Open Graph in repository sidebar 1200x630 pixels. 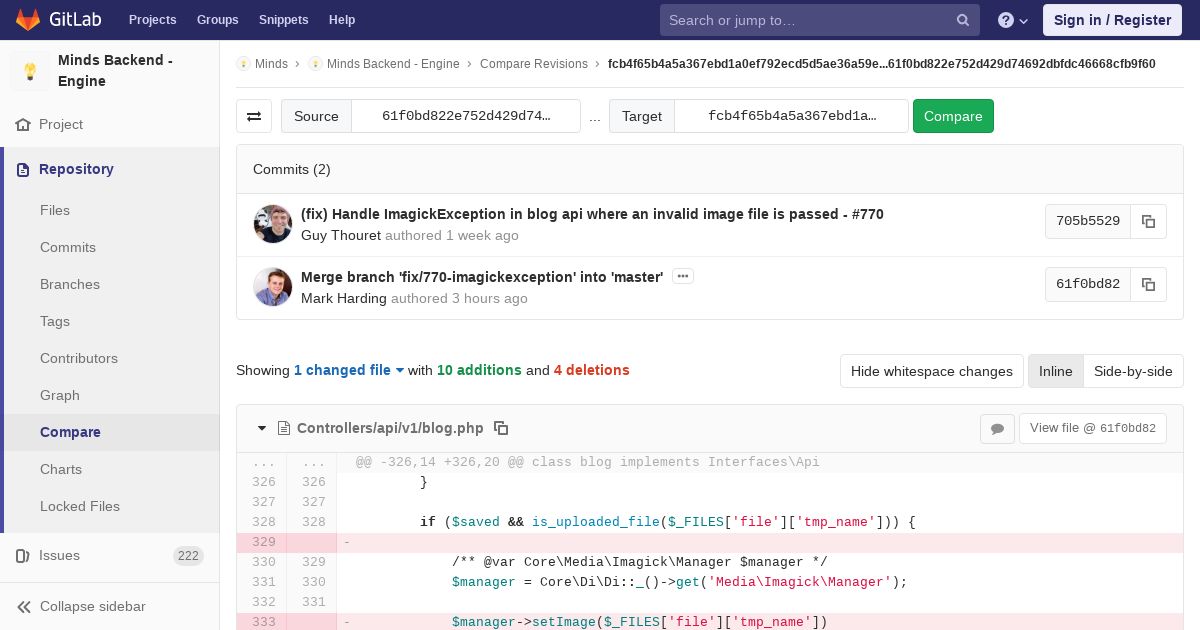pyautogui.click(x=60, y=396)
